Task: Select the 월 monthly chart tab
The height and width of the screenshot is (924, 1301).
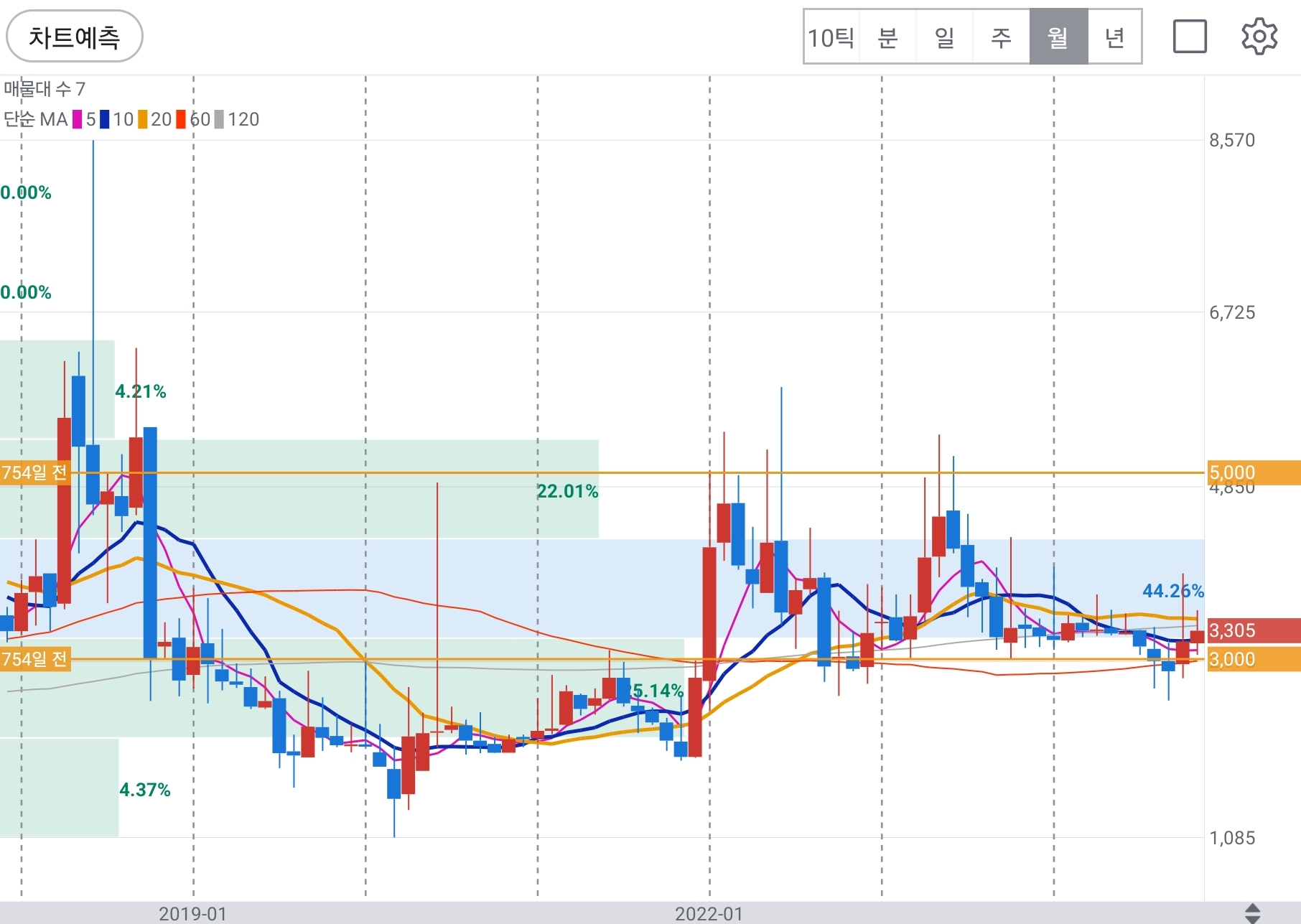Action: [x=1058, y=37]
